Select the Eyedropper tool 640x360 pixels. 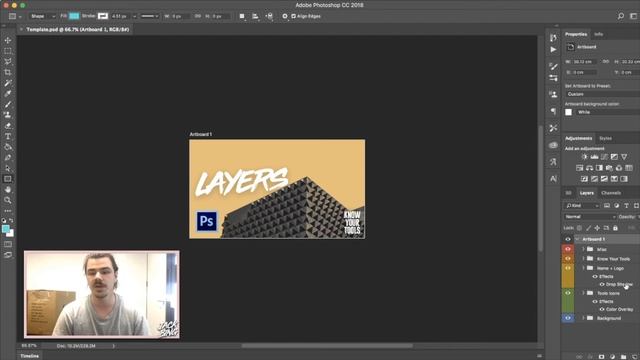pos(8,93)
